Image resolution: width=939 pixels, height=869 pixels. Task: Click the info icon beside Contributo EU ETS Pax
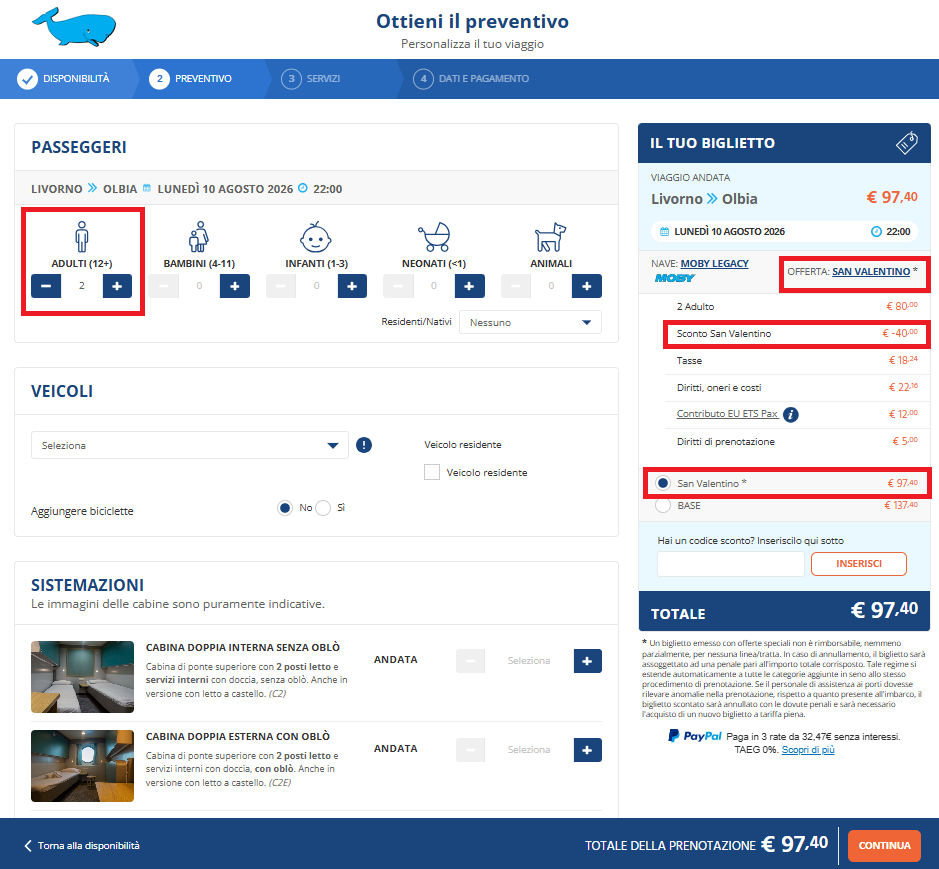tap(791, 414)
